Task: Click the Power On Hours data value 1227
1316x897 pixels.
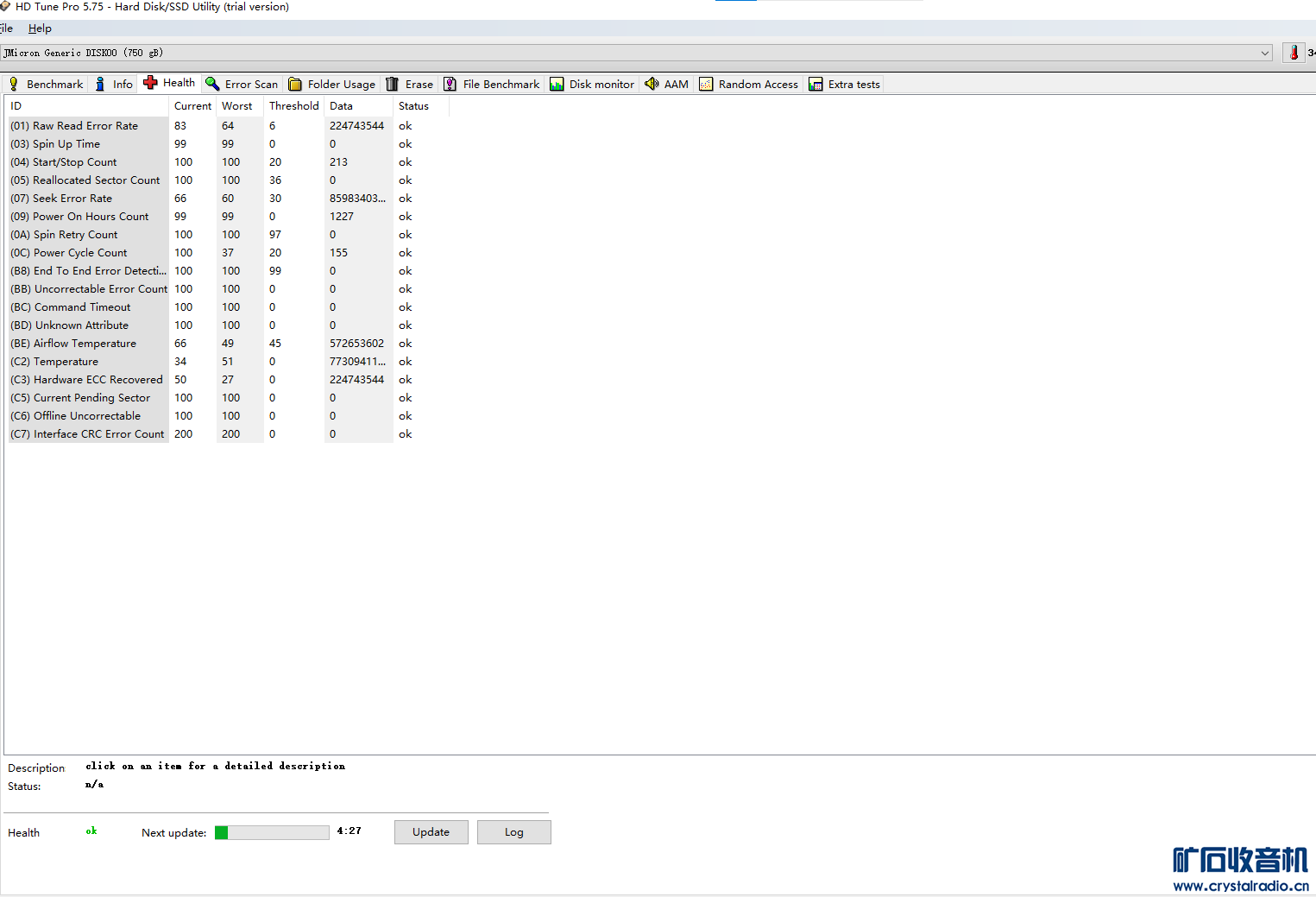Action: (342, 217)
